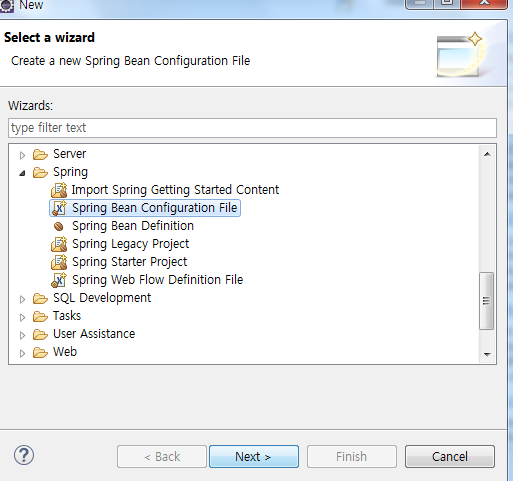Click scrollbar up arrow in wizard list
This screenshot has height=481, width=513.
click(487, 154)
